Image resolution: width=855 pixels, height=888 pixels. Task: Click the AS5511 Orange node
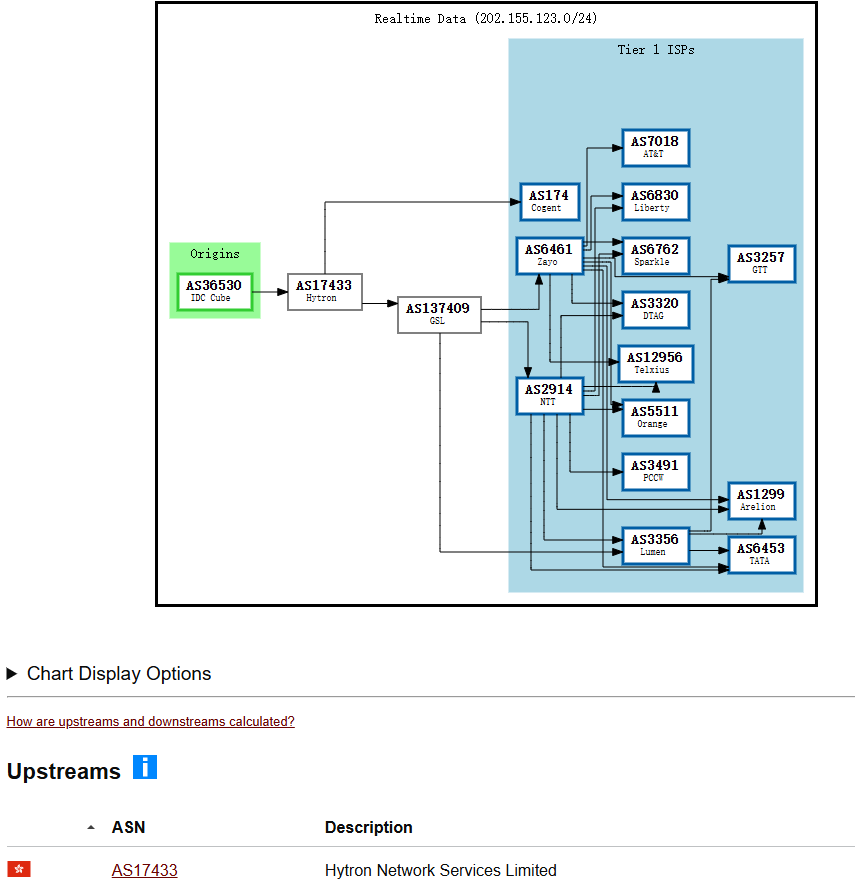pyautogui.click(x=656, y=418)
